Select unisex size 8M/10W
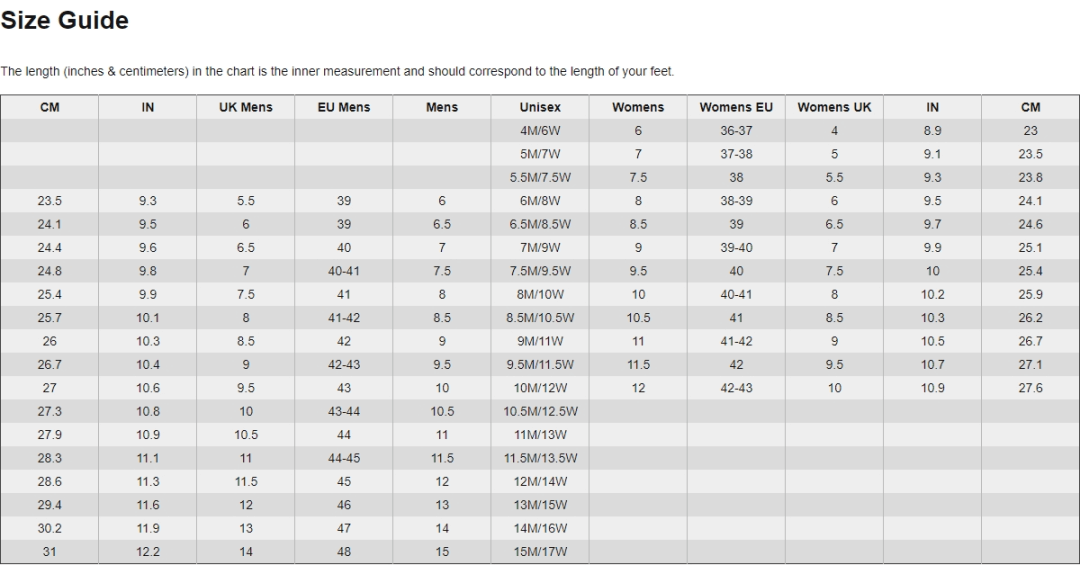The height and width of the screenshot is (565, 1080). coord(540,295)
